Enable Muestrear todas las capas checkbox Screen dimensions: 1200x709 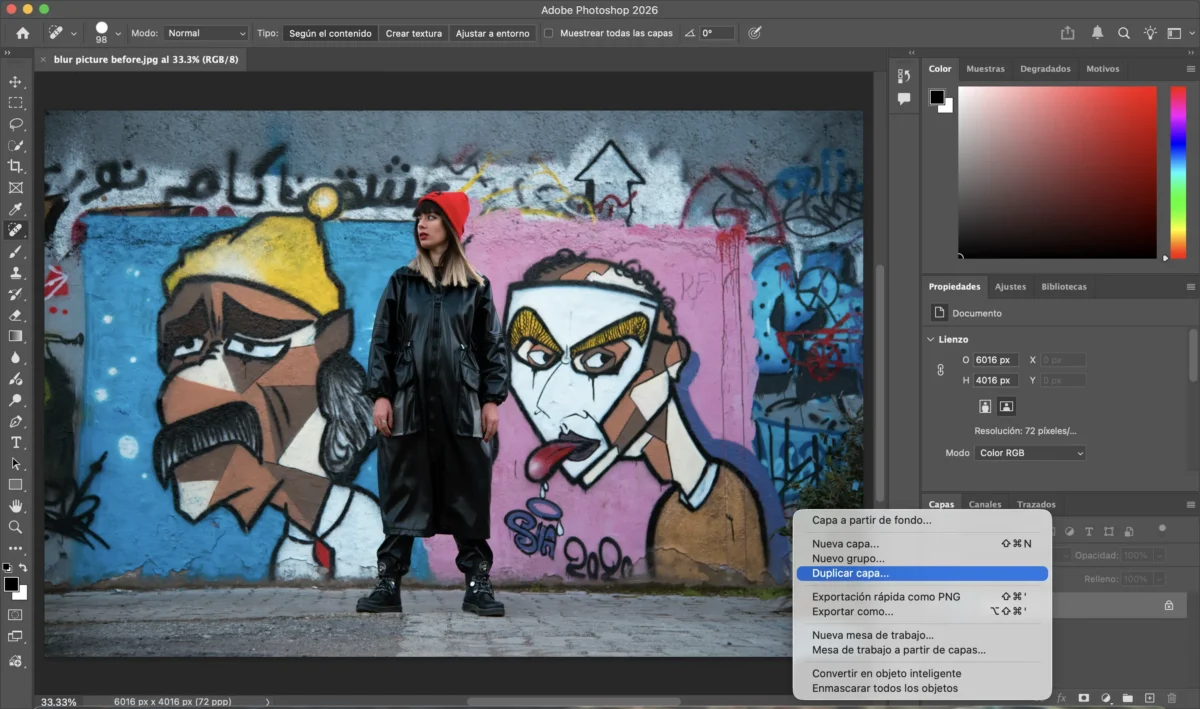click(548, 33)
